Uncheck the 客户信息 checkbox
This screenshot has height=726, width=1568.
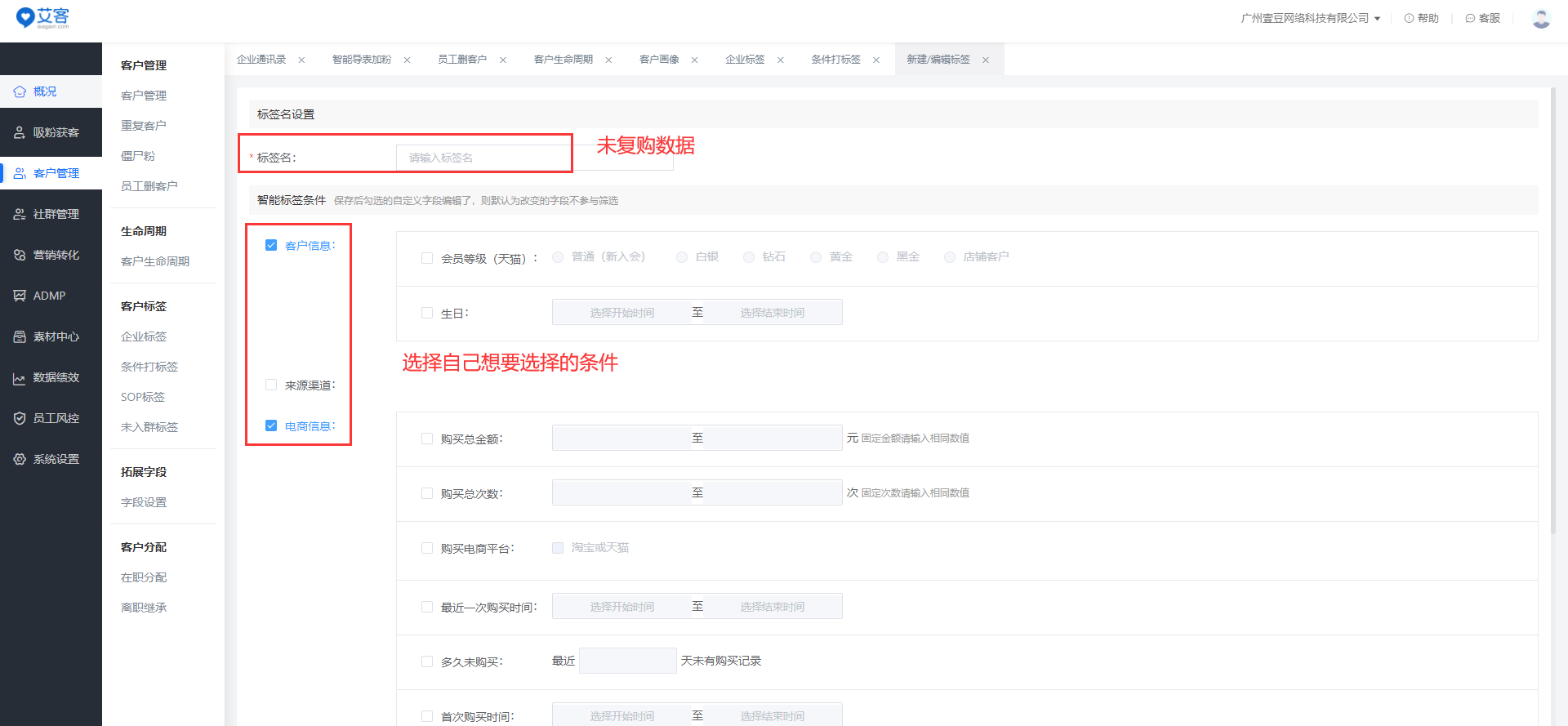coord(271,245)
